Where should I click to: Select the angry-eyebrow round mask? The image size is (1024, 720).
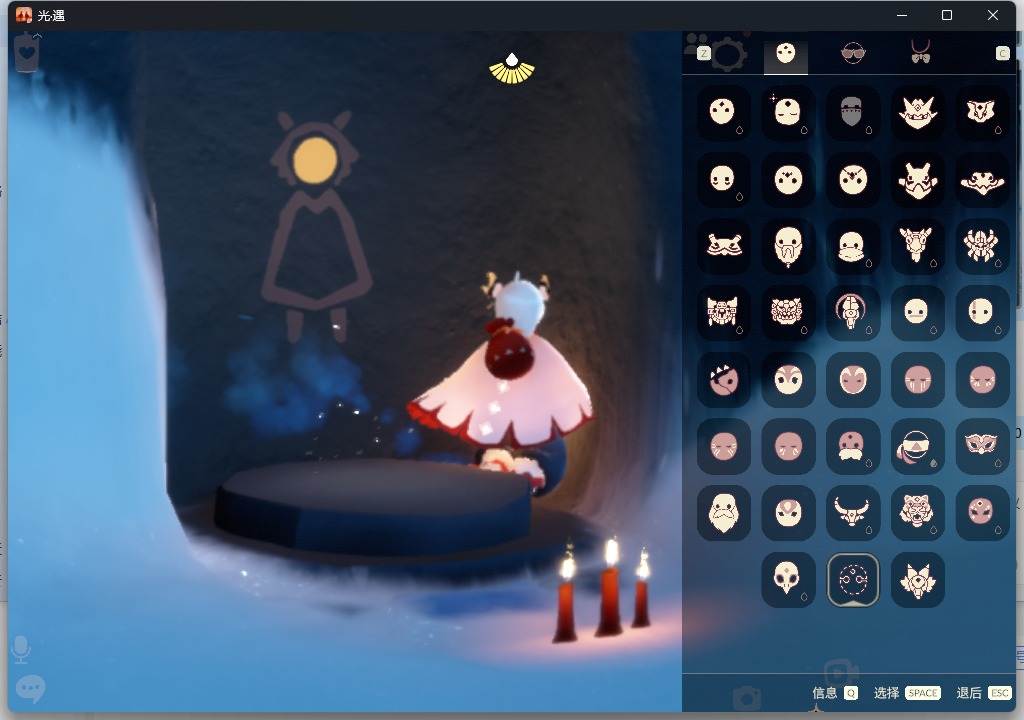(x=852, y=179)
